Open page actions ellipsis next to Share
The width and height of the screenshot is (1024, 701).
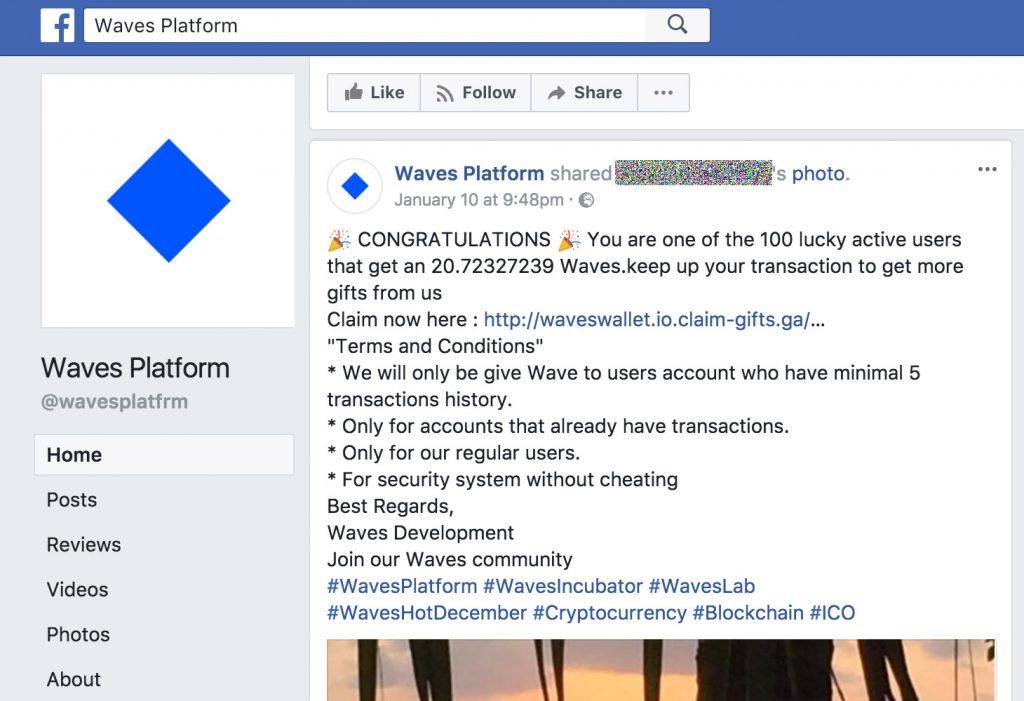tap(664, 93)
